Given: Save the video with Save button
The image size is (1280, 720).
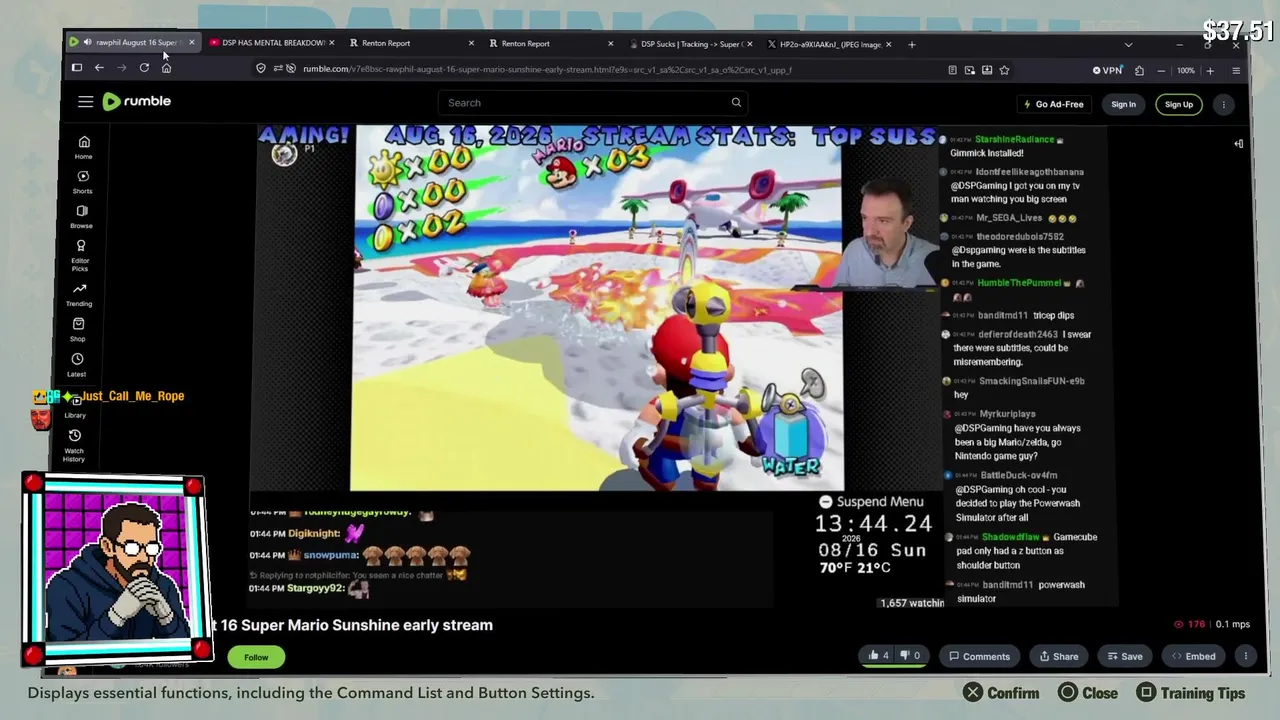Looking at the screenshot, I should 1125,656.
